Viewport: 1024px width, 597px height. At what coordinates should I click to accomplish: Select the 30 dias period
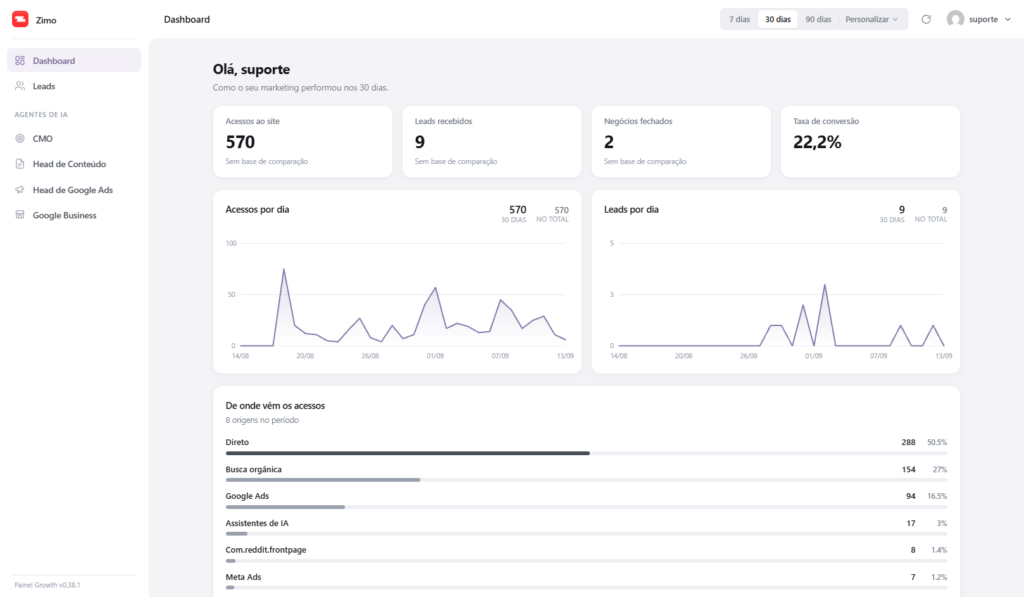click(x=778, y=20)
